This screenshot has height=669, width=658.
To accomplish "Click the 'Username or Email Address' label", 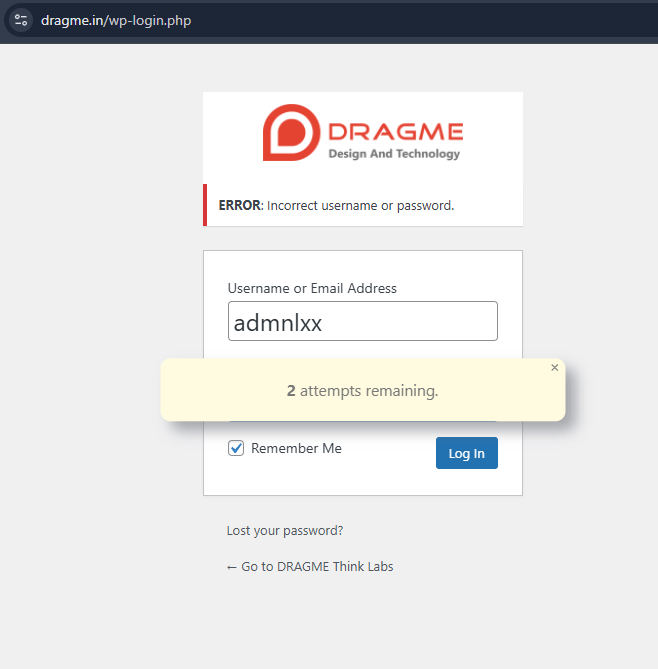I will click(312, 288).
